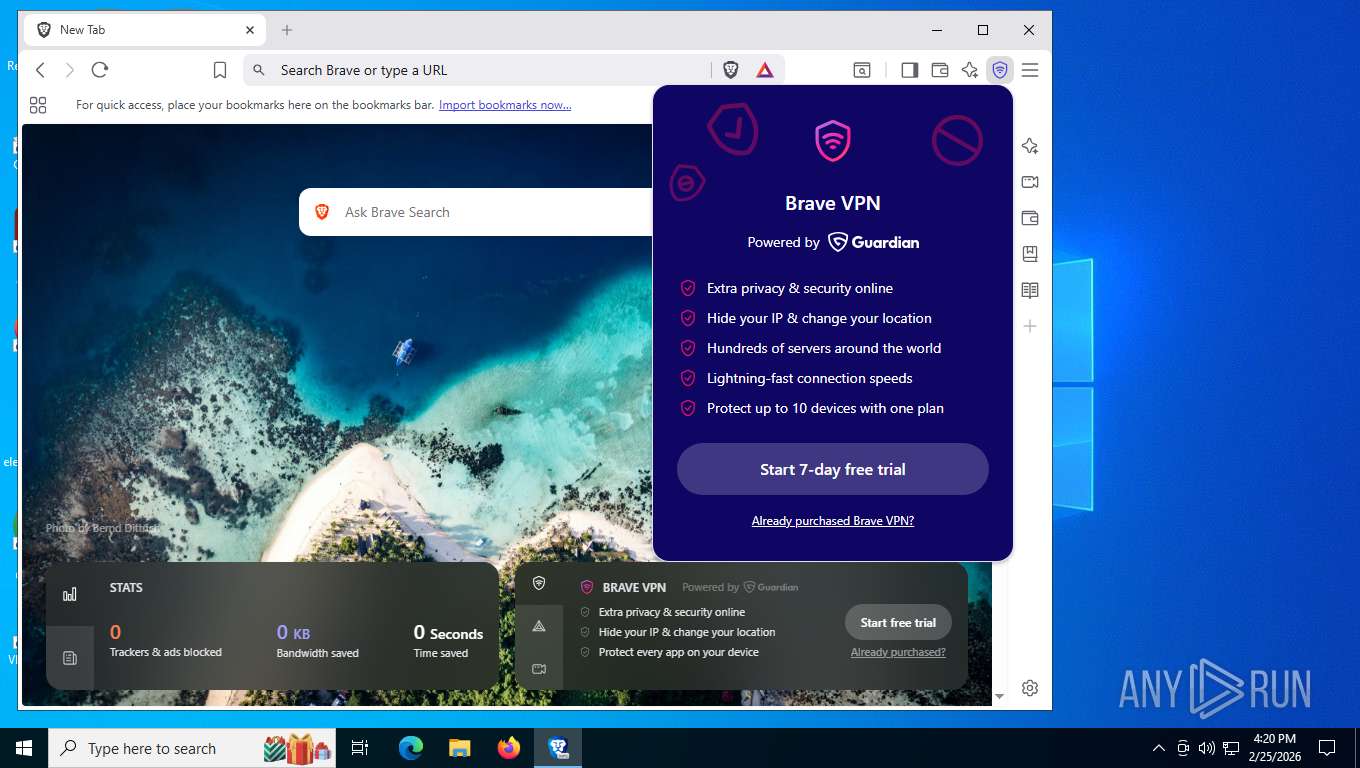Image resolution: width=1360 pixels, height=768 pixels.
Task: Open a new tab with plus button
Action: (x=287, y=30)
